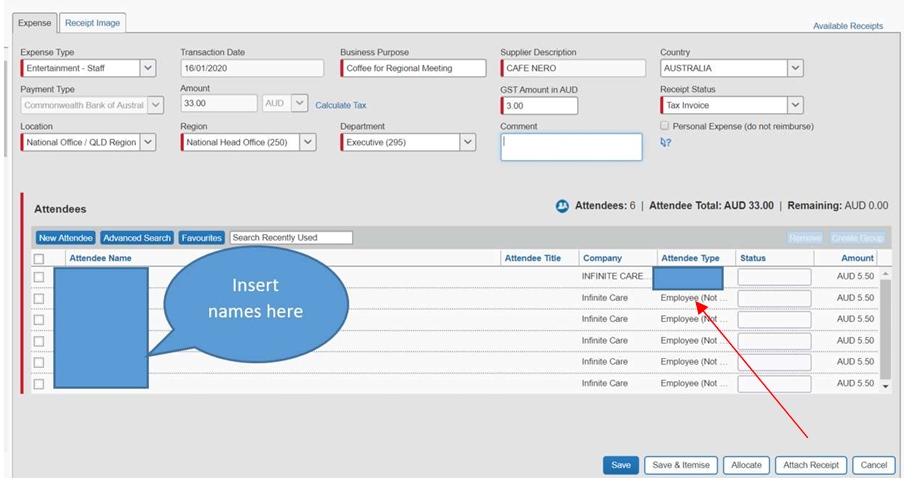Click the help icon below Personal Expense
905x478 pixels.
coord(665,142)
